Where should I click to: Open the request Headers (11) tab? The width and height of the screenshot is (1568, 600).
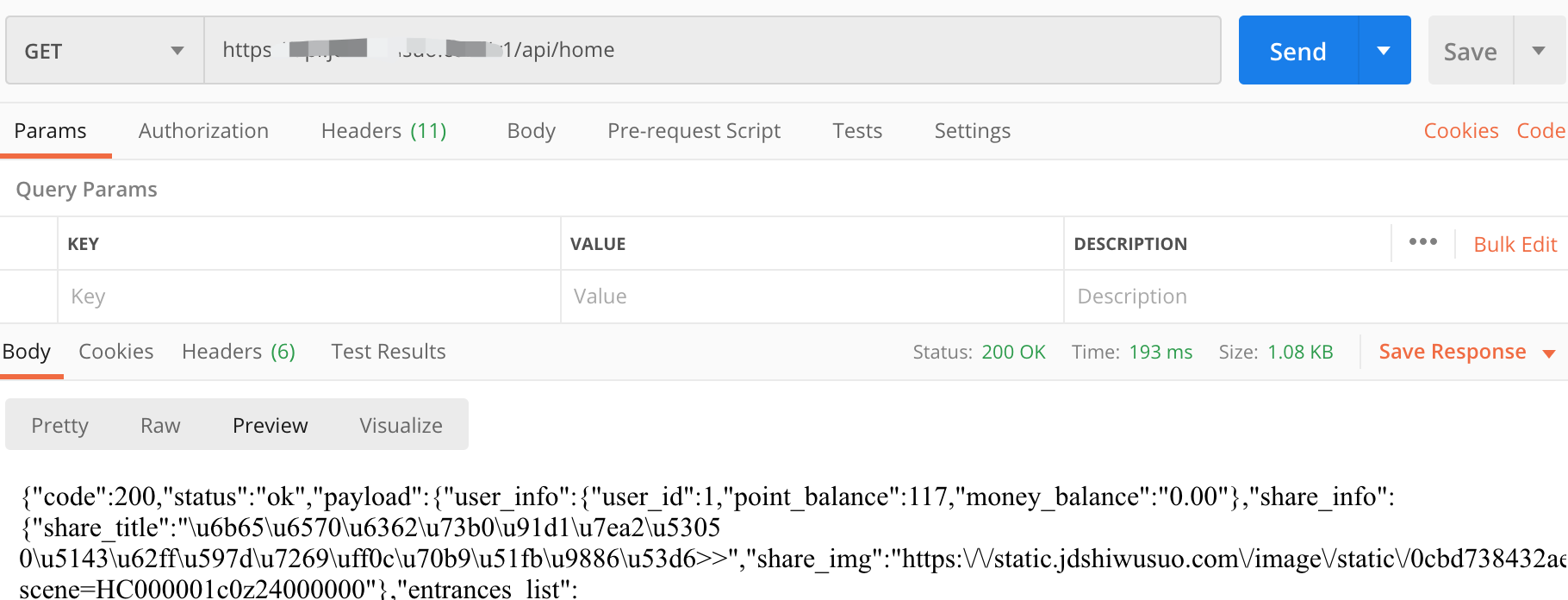click(383, 131)
